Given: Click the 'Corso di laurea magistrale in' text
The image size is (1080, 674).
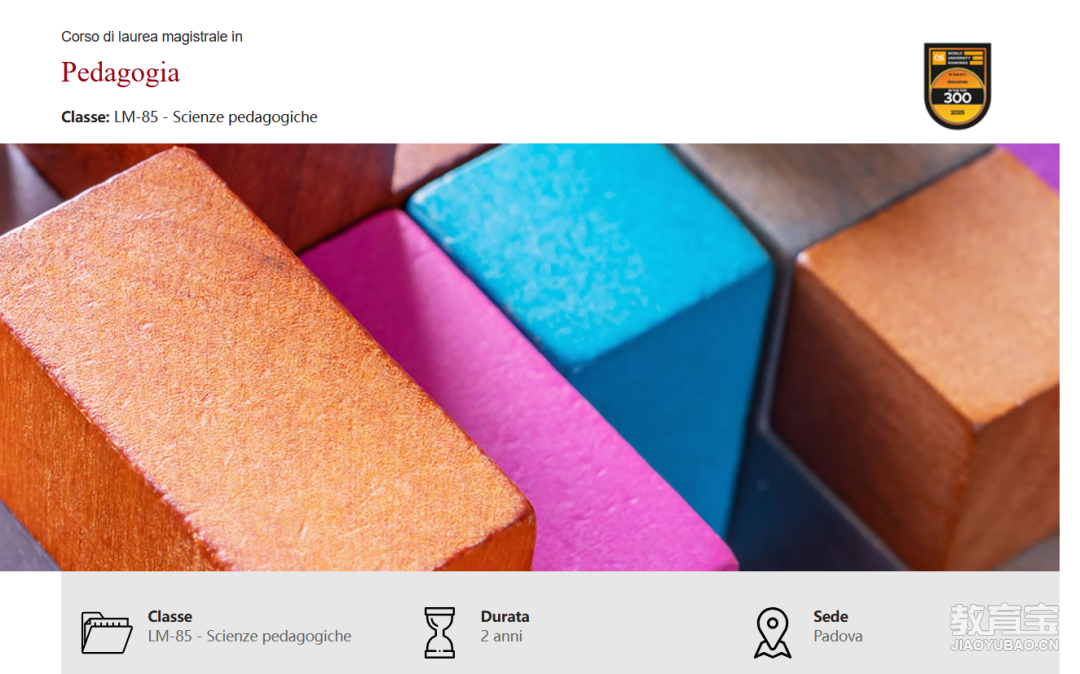Looking at the screenshot, I should coord(152,36).
